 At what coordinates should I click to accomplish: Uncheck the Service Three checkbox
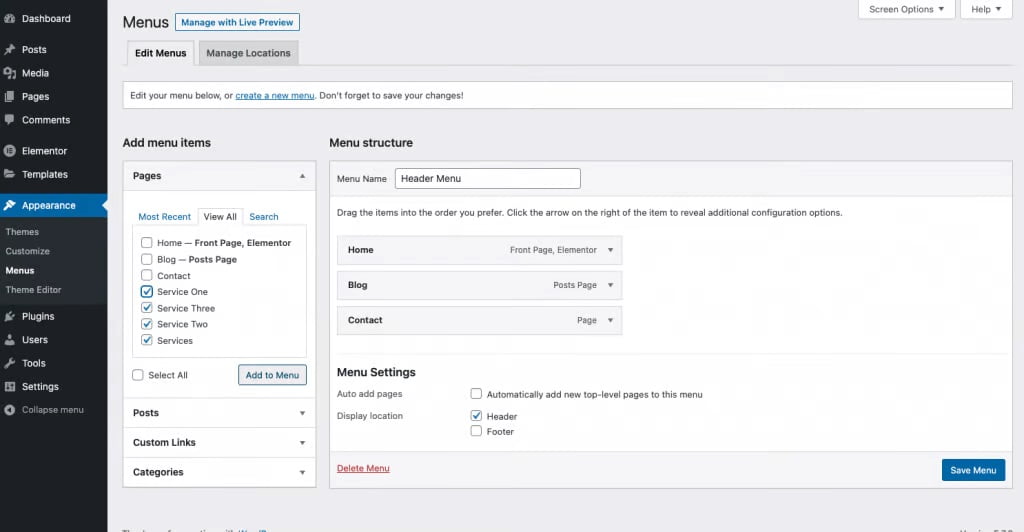(x=147, y=308)
